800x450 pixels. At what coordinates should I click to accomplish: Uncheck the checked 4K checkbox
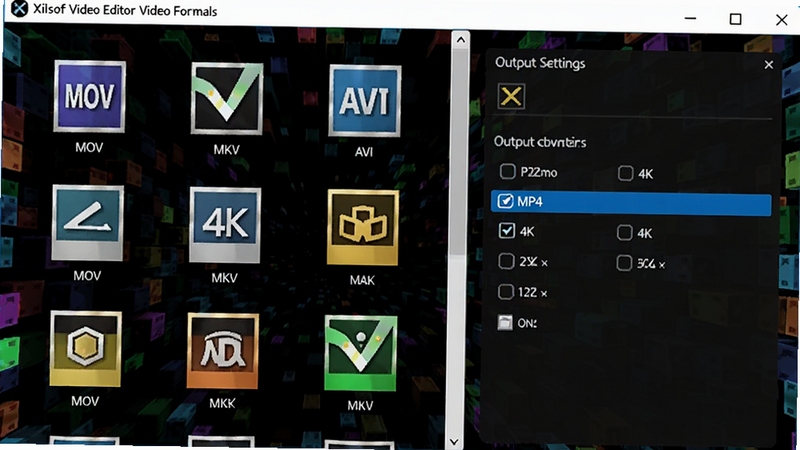(507, 231)
